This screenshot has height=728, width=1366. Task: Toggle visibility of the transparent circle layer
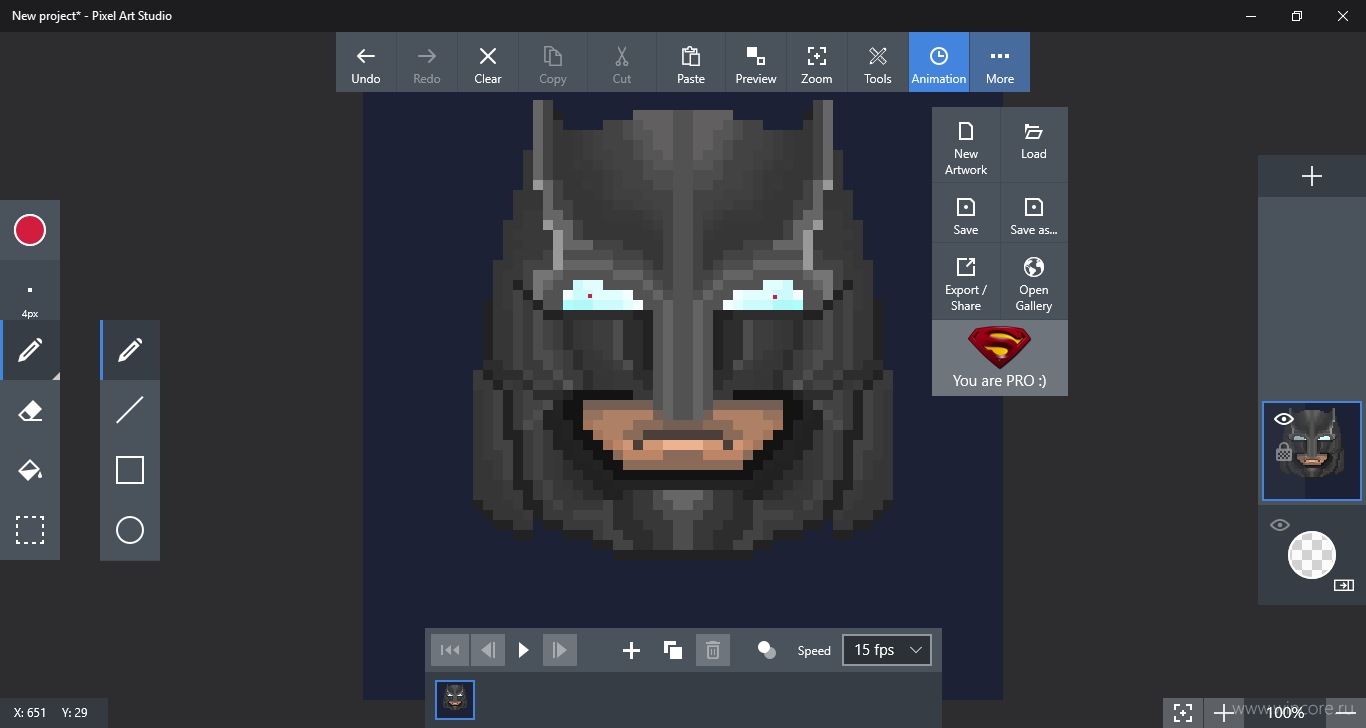tap(1280, 525)
